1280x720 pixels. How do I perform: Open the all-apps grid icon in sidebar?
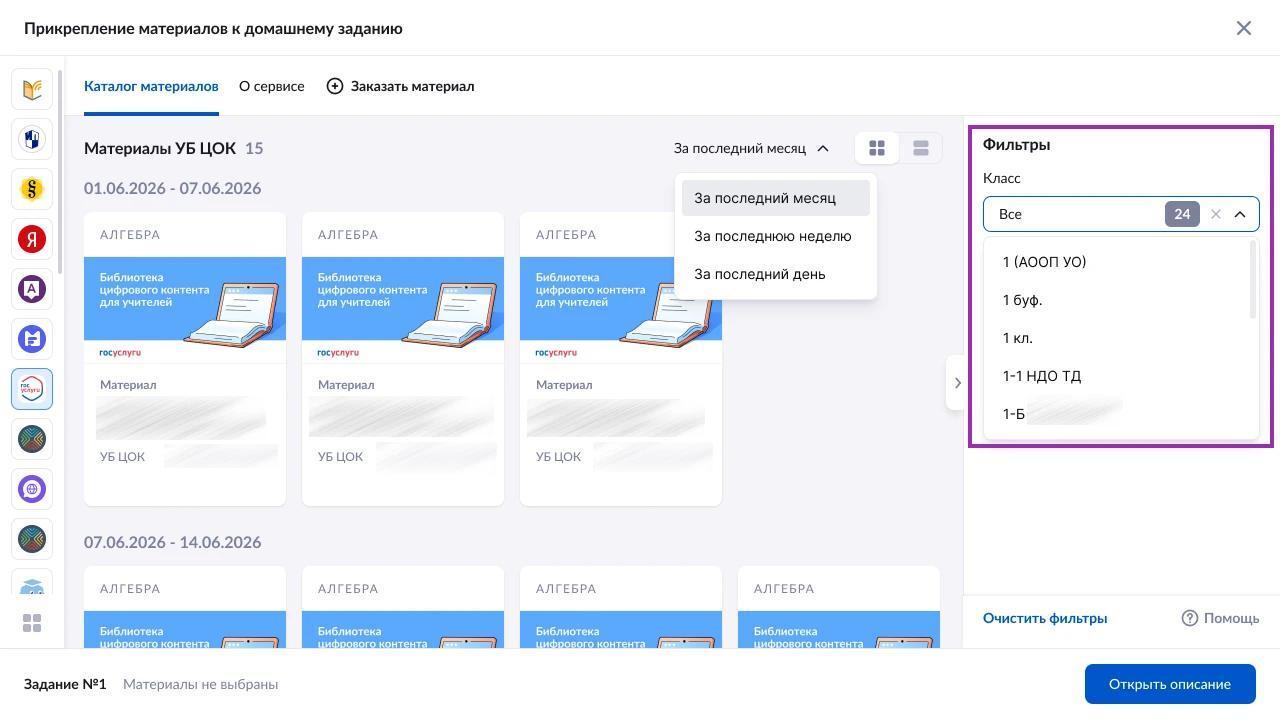coord(32,623)
